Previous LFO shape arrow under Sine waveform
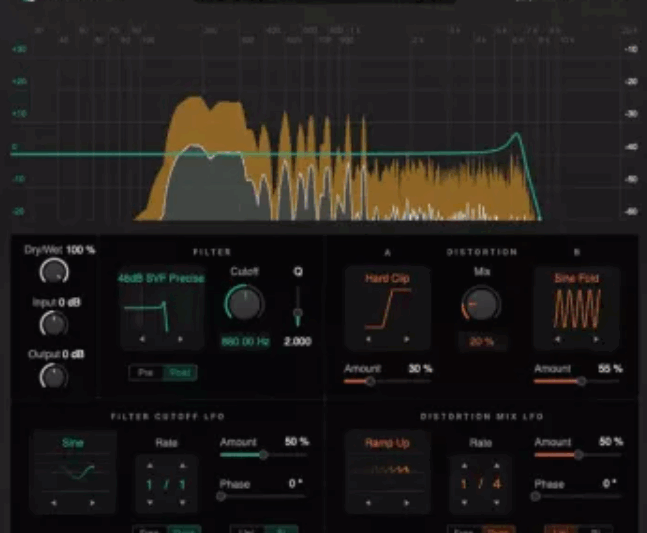Screen dimensions: 647x533 click(x=54, y=503)
